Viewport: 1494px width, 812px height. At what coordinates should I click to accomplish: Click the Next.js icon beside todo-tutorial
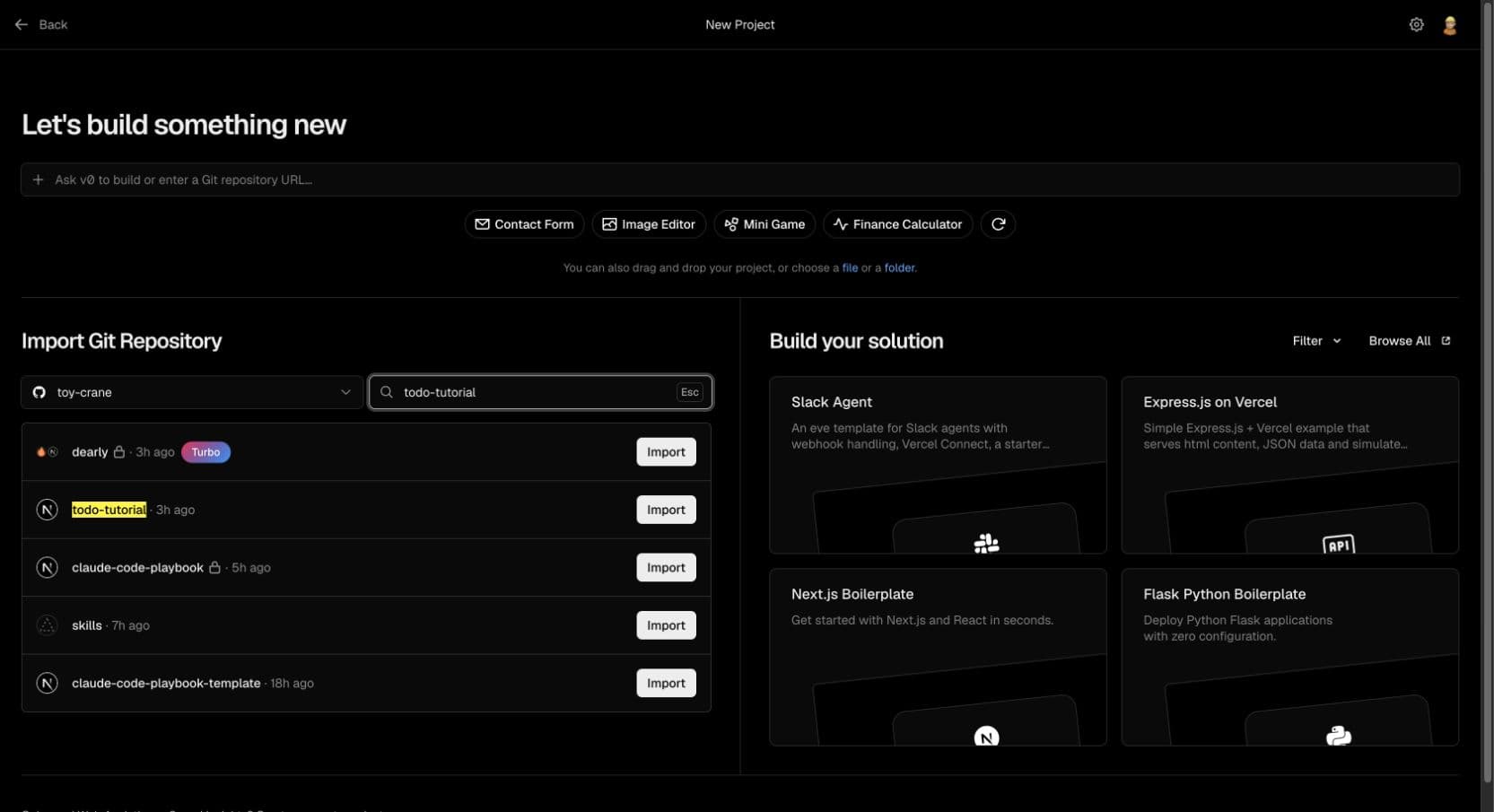click(47, 510)
